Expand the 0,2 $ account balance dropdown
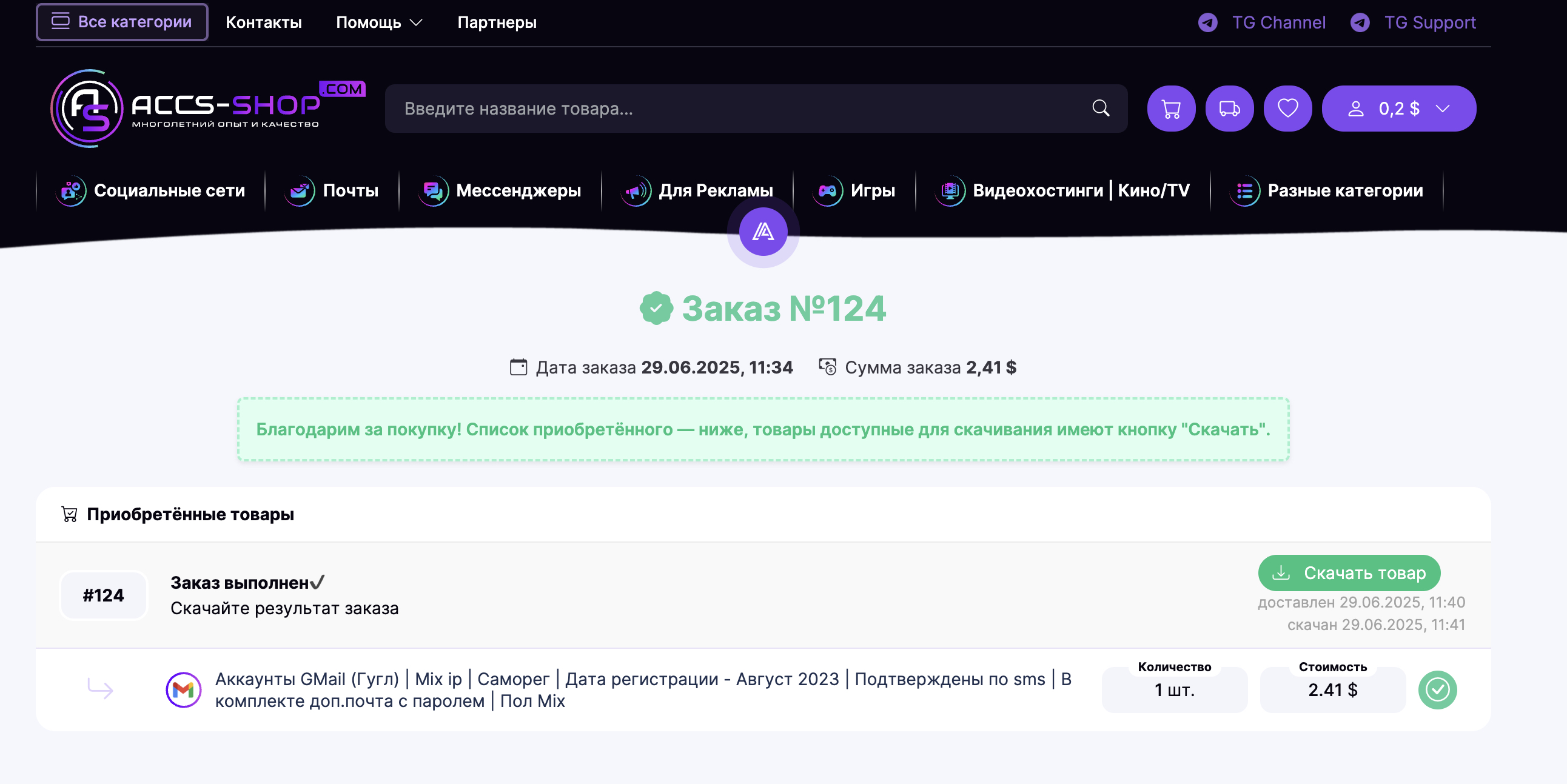Viewport: 1567px width, 784px height. pos(1398,109)
